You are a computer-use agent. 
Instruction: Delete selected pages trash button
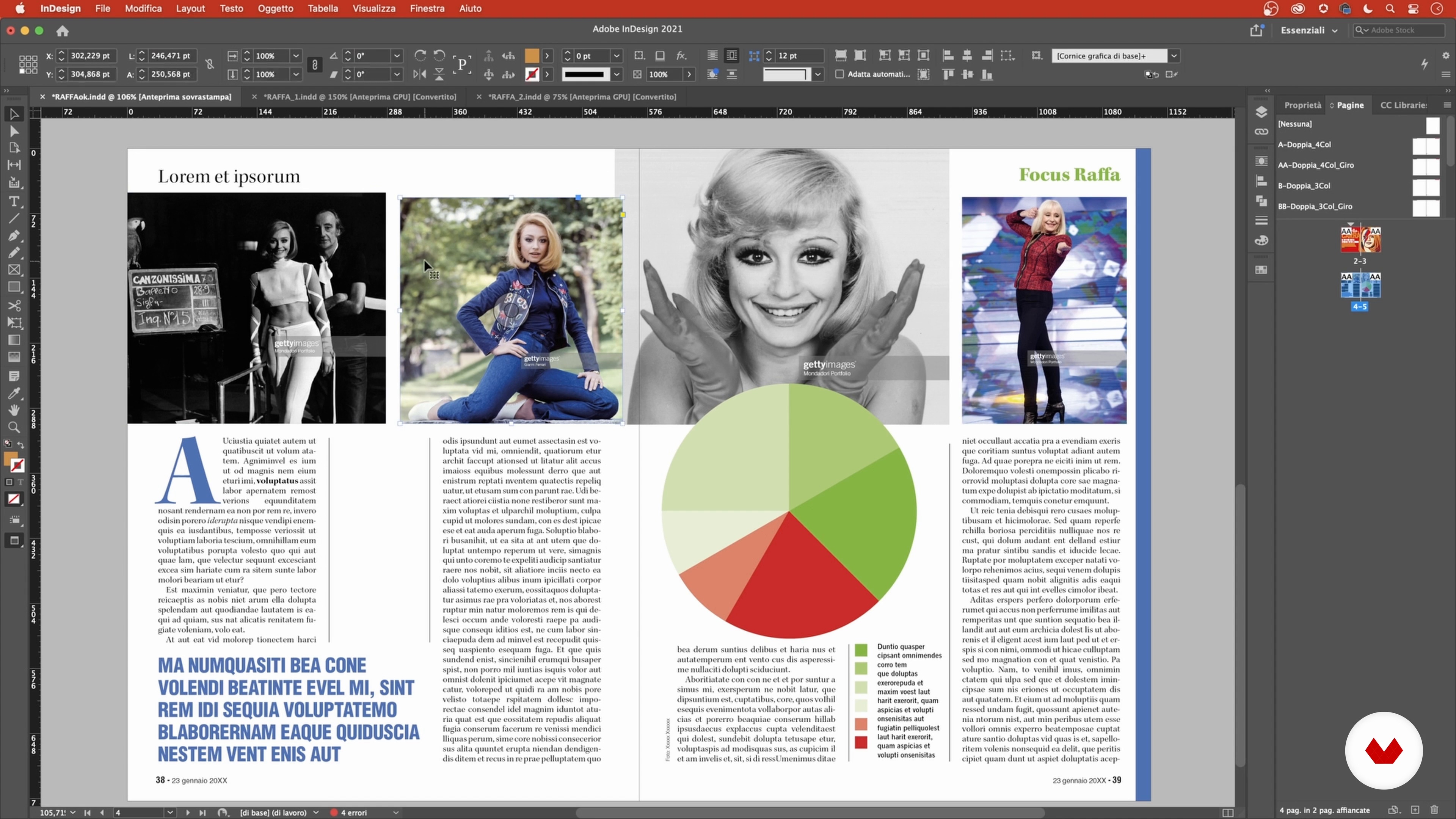click(x=1434, y=810)
